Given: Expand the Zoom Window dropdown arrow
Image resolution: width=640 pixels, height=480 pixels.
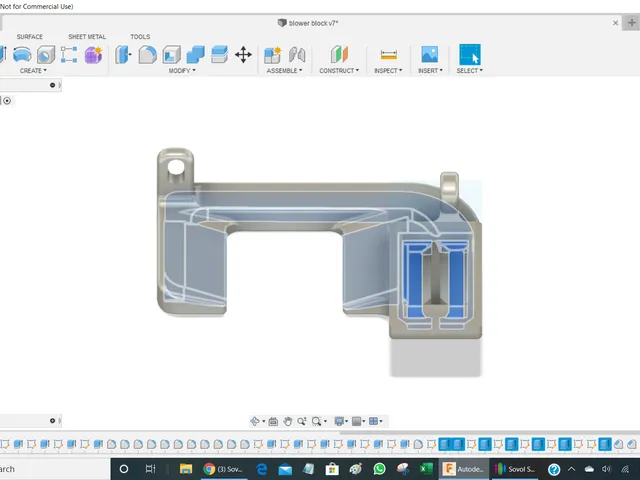Looking at the screenshot, I should click(325, 421).
